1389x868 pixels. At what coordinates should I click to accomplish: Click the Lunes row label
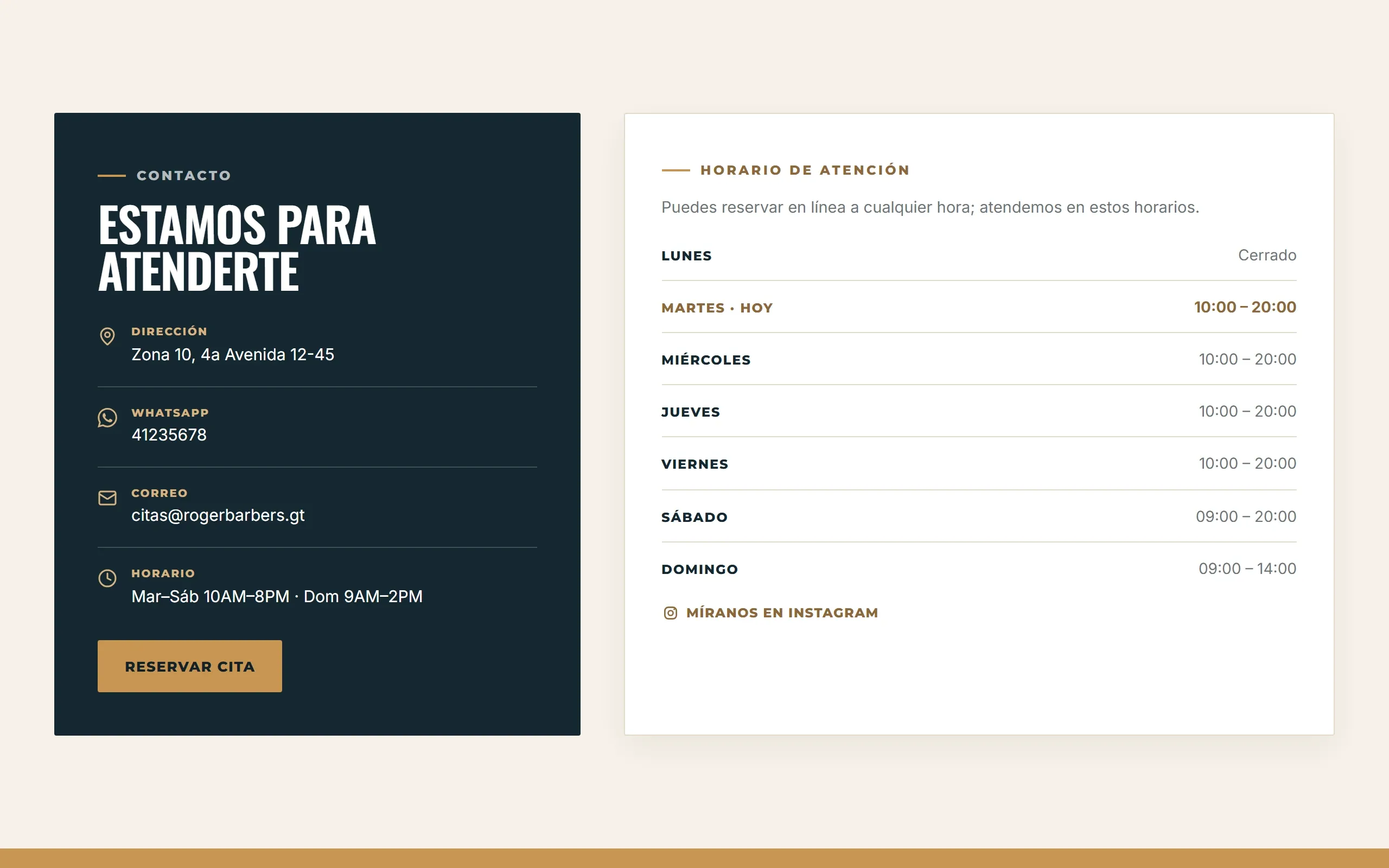[686, 256]
